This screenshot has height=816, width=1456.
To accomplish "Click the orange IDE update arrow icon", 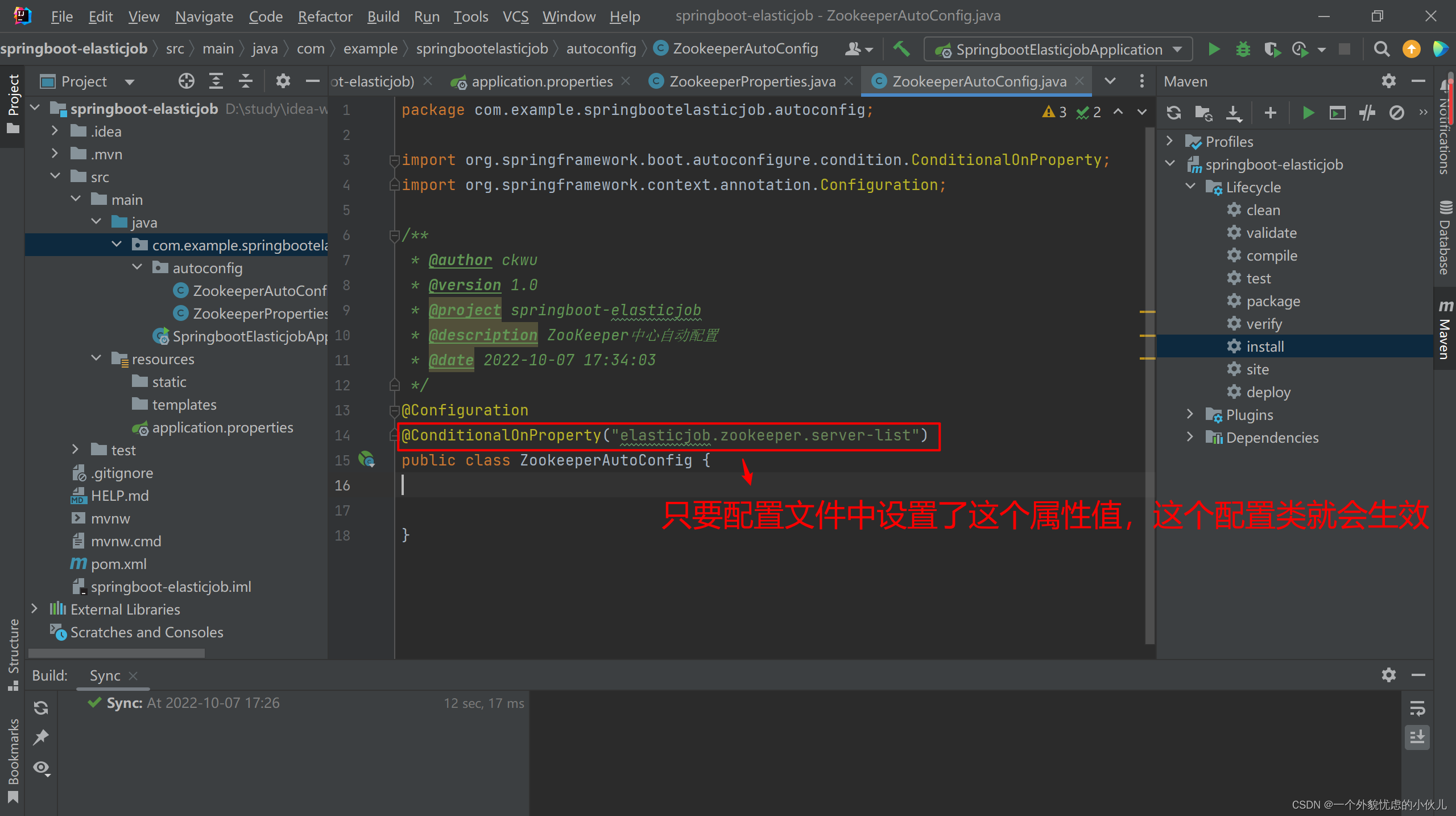I will click(x=1411, y=50).
